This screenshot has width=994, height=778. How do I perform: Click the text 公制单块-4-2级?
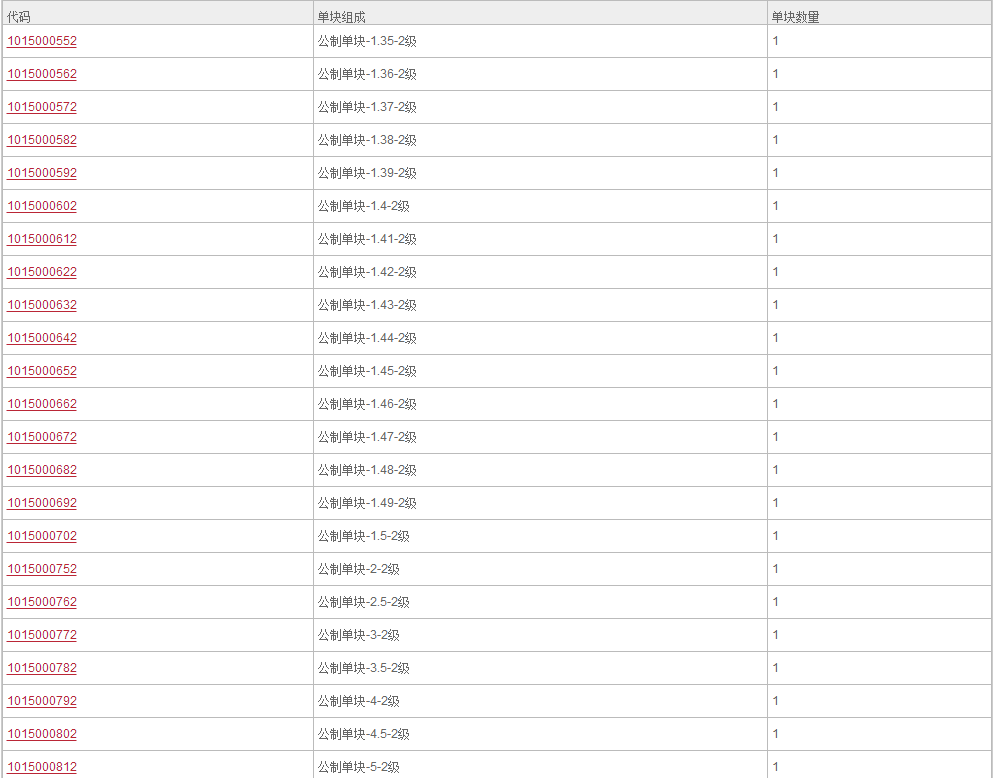[359, 701]
